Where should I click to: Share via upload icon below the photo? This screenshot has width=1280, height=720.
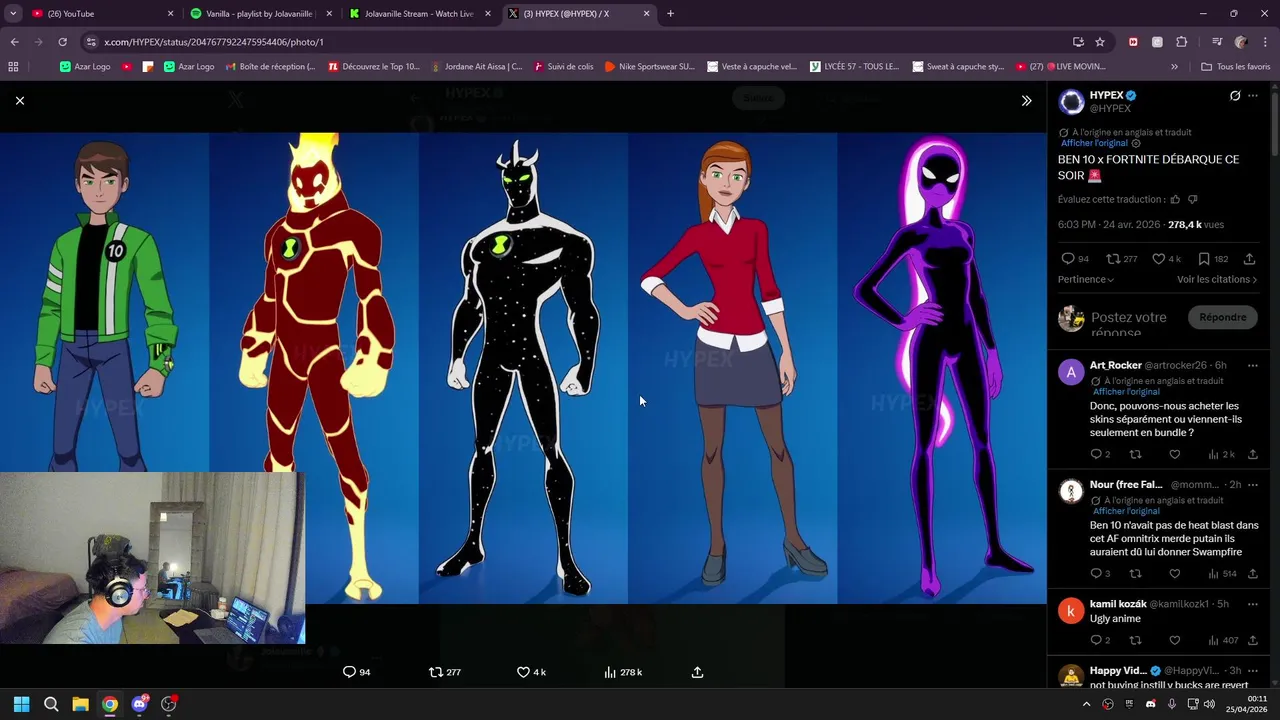click(697, 672)
